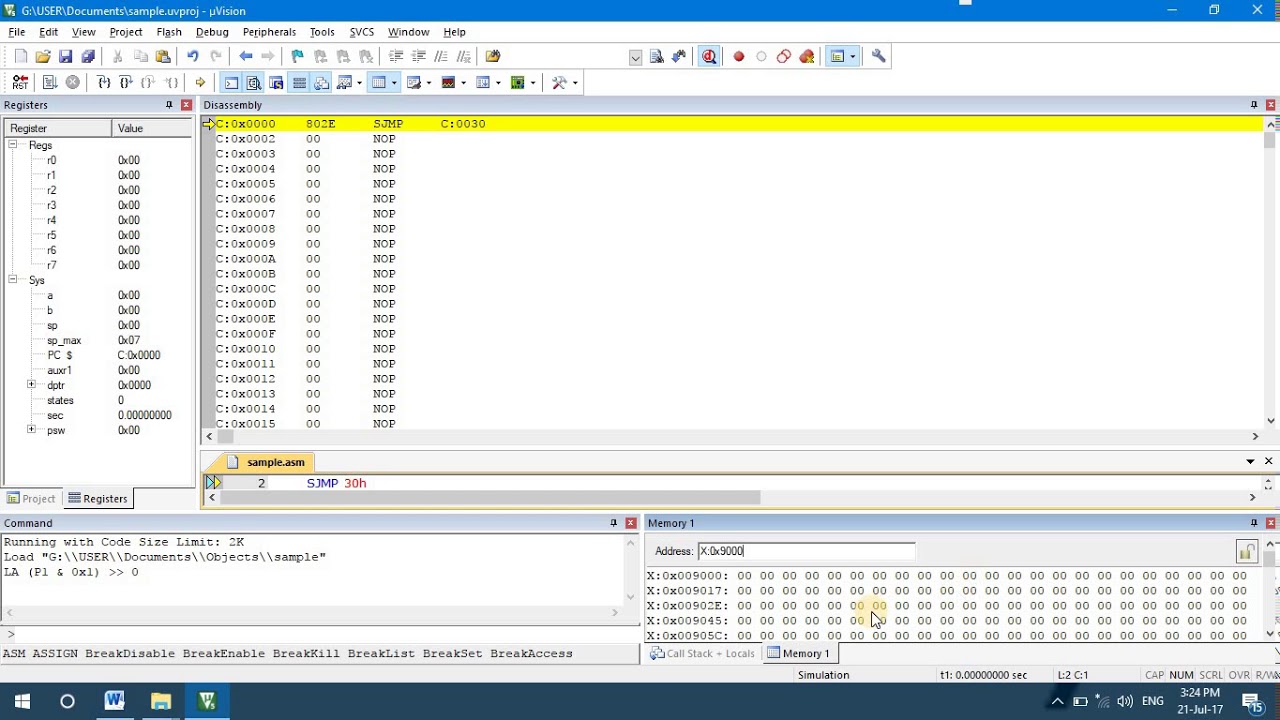Collapse the Sys register group
The width and height of the screenshot is (1280, 720).
(x=13, y=280)
